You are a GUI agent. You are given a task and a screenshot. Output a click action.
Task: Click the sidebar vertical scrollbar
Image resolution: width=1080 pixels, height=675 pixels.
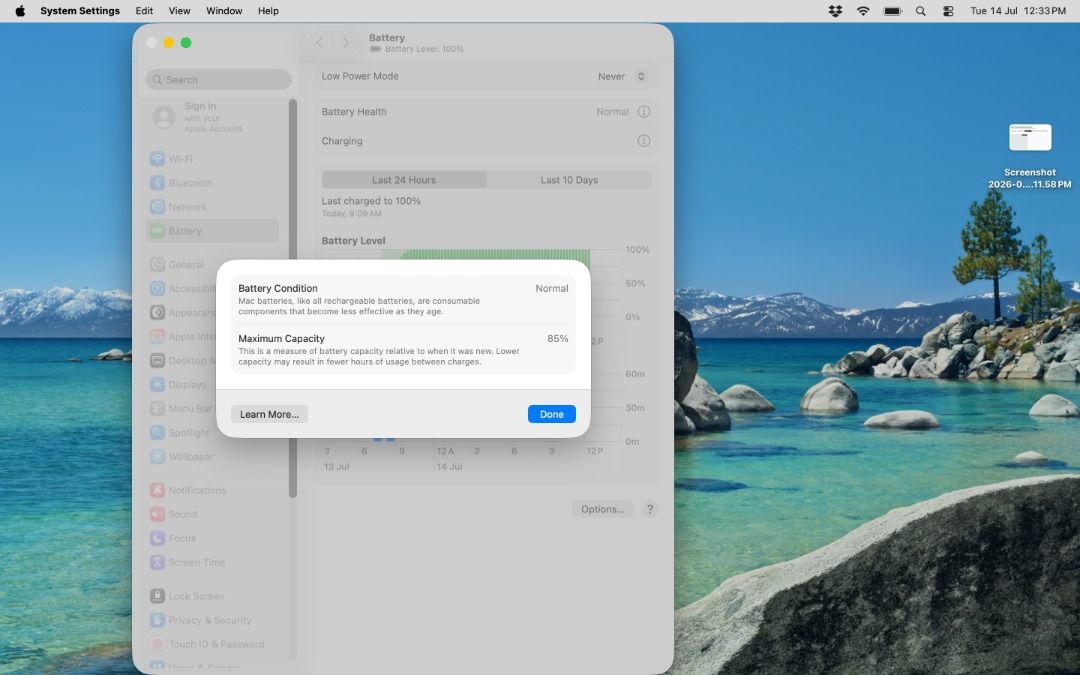293,298
